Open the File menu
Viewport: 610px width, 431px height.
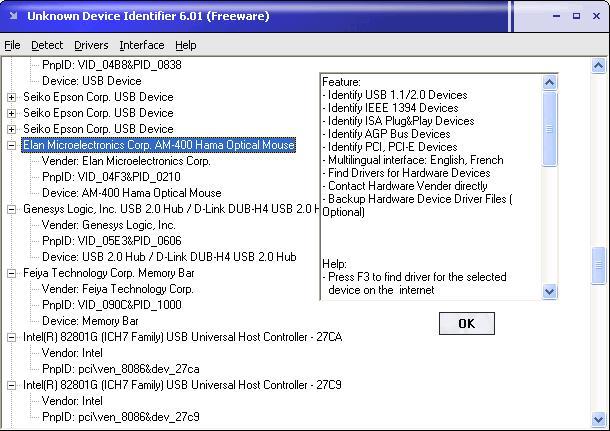click(x=12, y=45)
